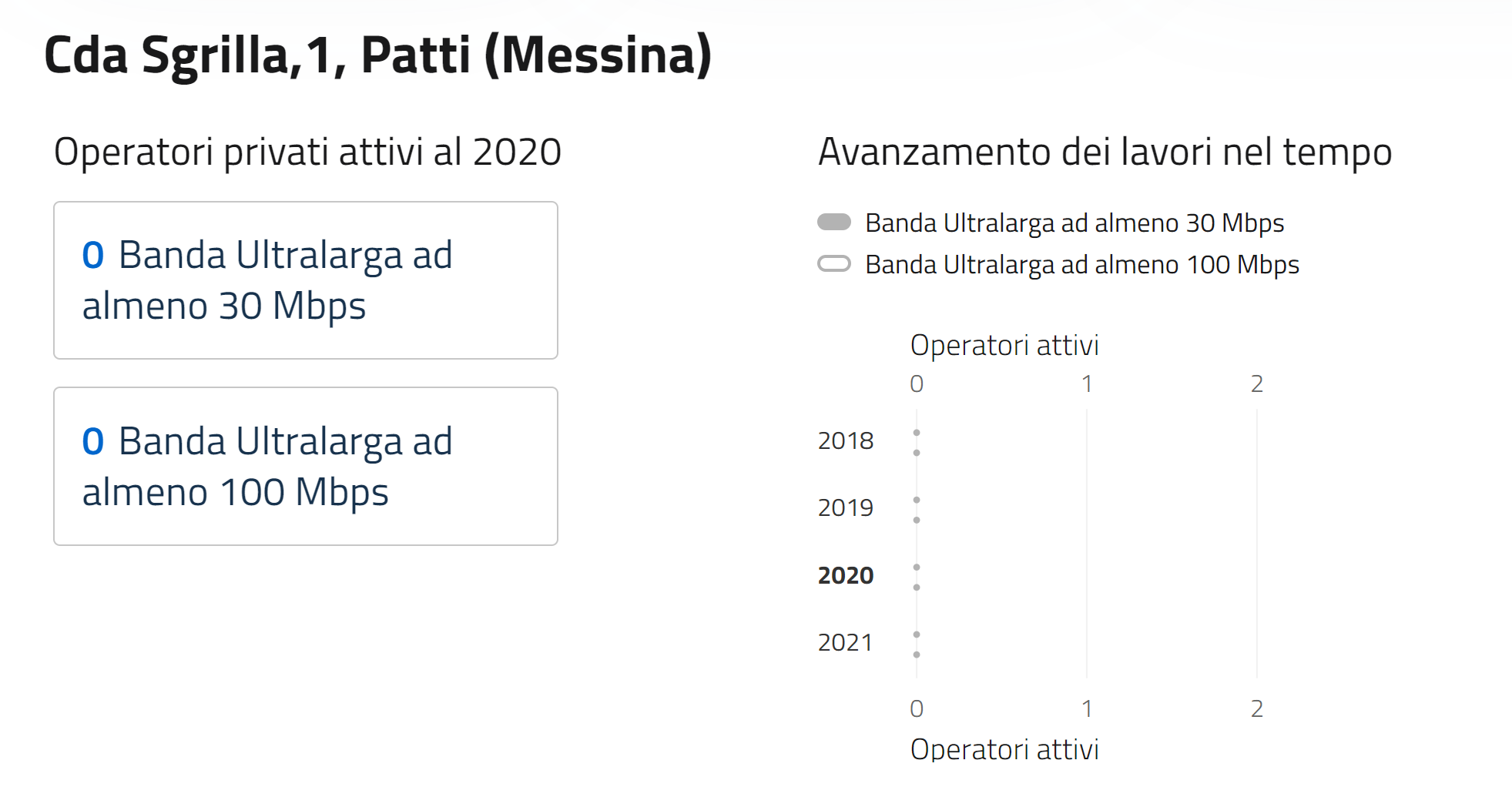Click the upper data dot for 2021
Viewport: 1512px width, 807px height.
[917, 635]
